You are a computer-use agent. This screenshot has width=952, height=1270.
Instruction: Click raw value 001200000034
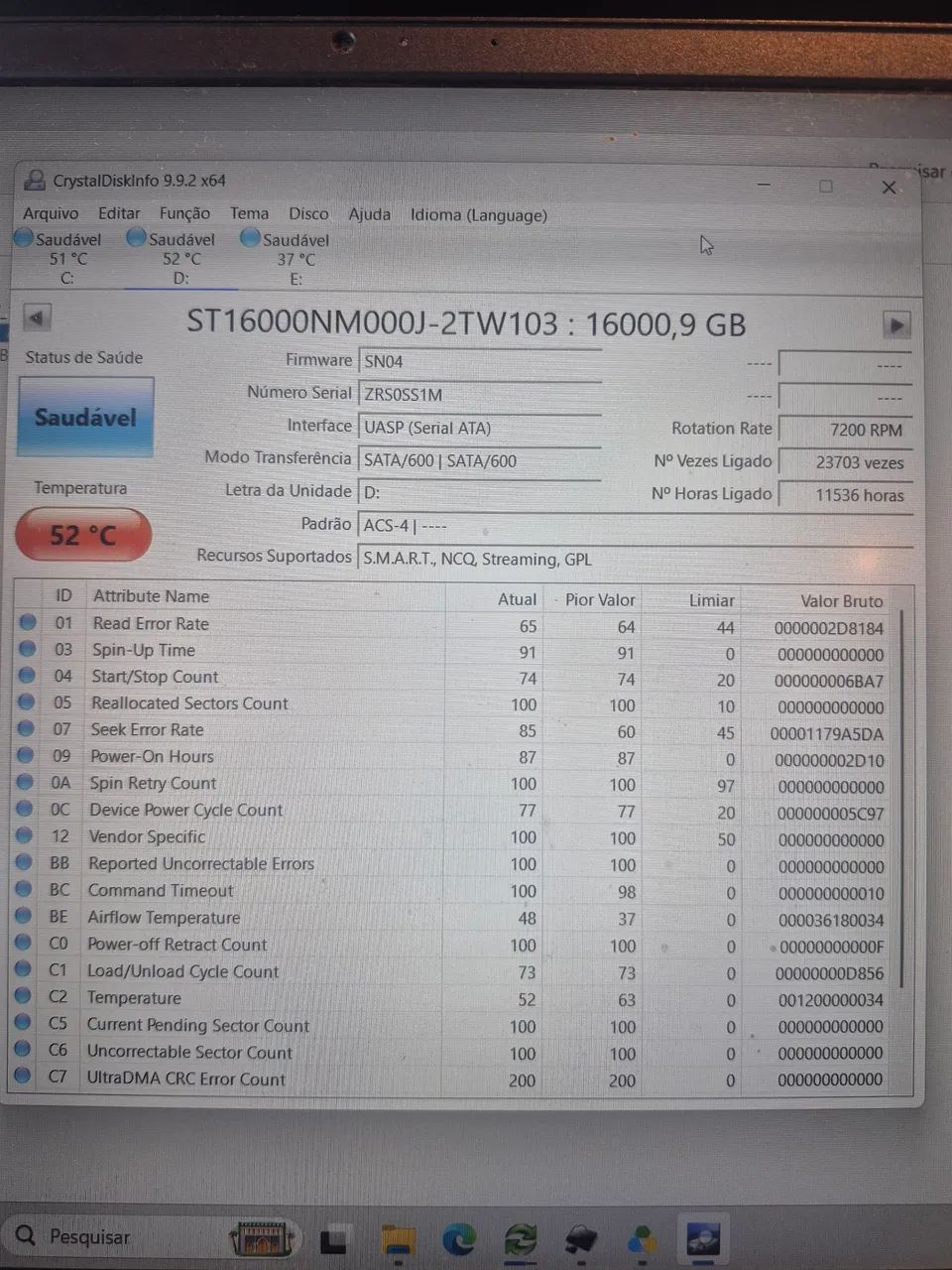click(830, 1000)
